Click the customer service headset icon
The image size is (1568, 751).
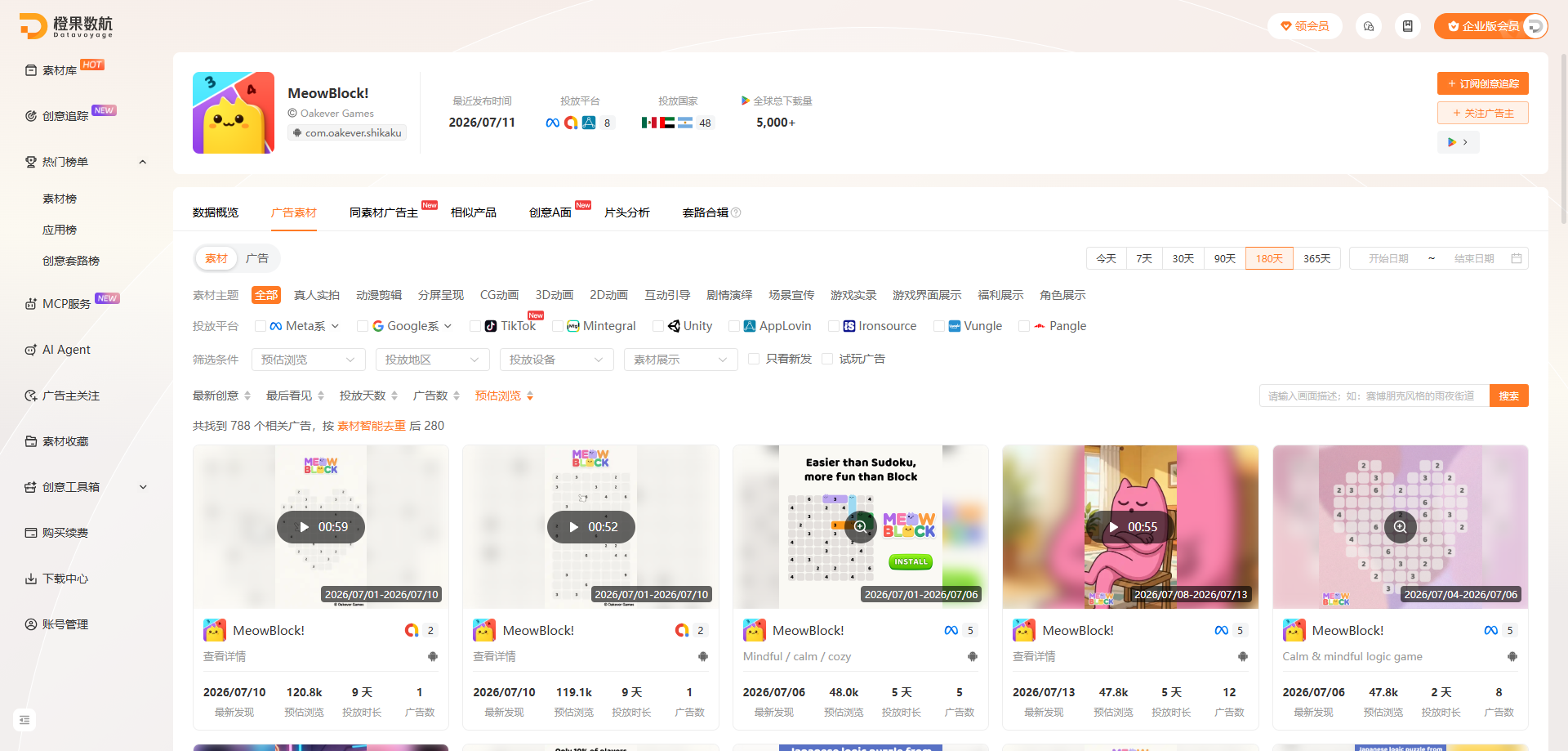click(1369, 26)
